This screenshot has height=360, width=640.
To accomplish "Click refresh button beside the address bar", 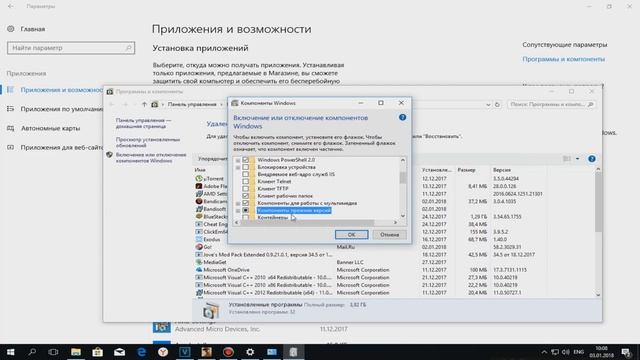I will coord(497,104).
